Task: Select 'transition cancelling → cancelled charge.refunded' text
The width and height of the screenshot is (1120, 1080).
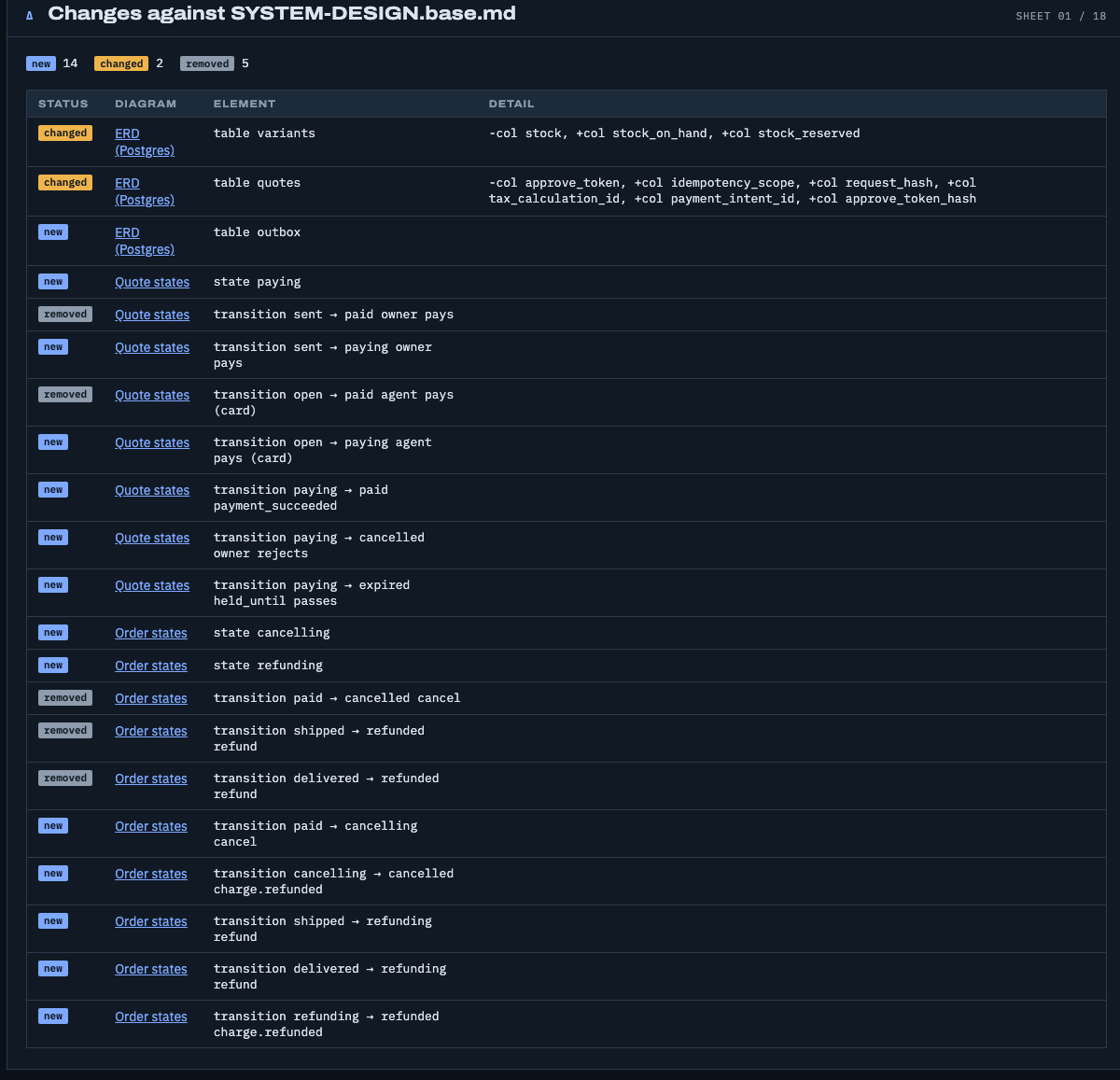Action: (x=333, y=881)
